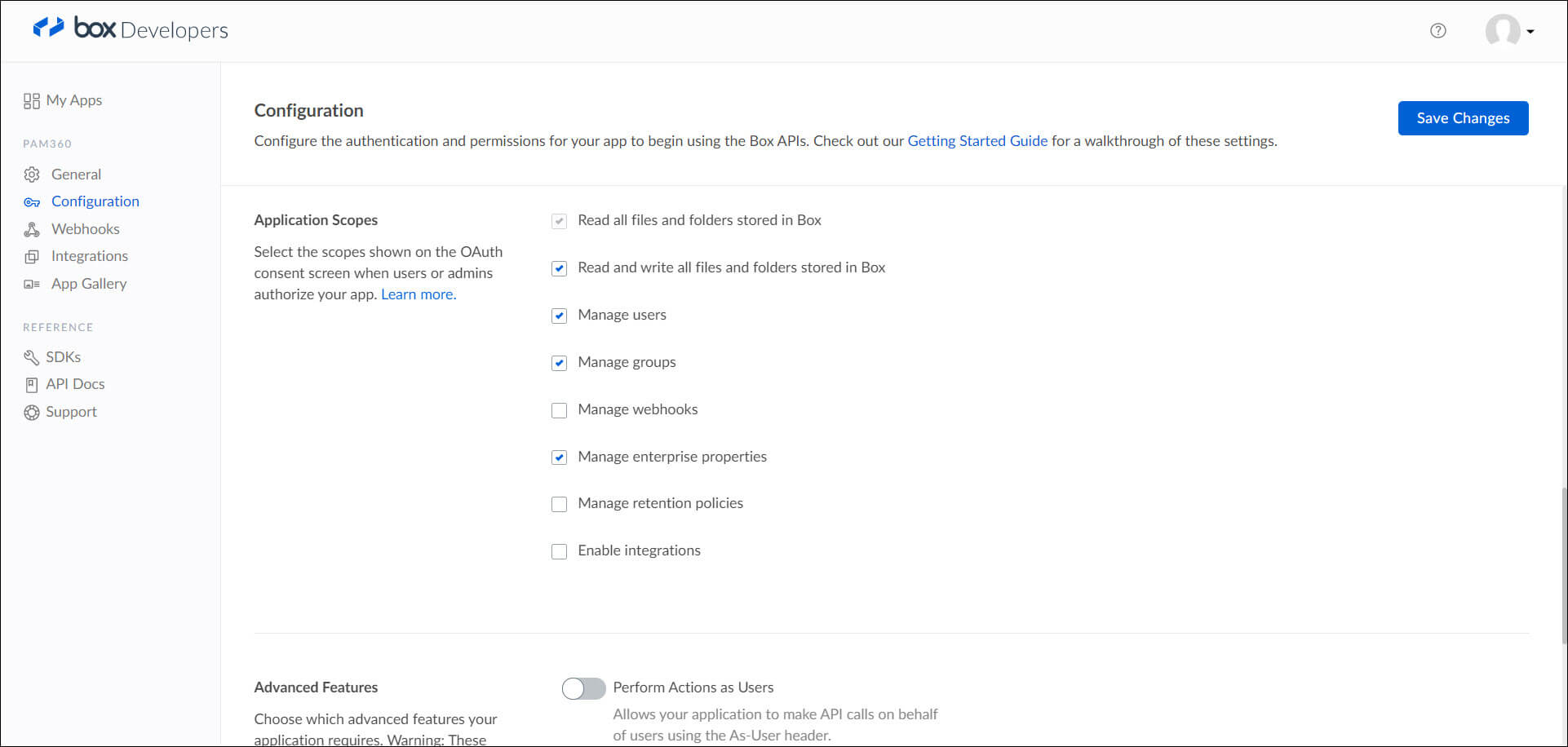Viewport: 1568px width, 747px height.
Task: Turn on Perform Actions as Users
Action: [x=583, y=688]
